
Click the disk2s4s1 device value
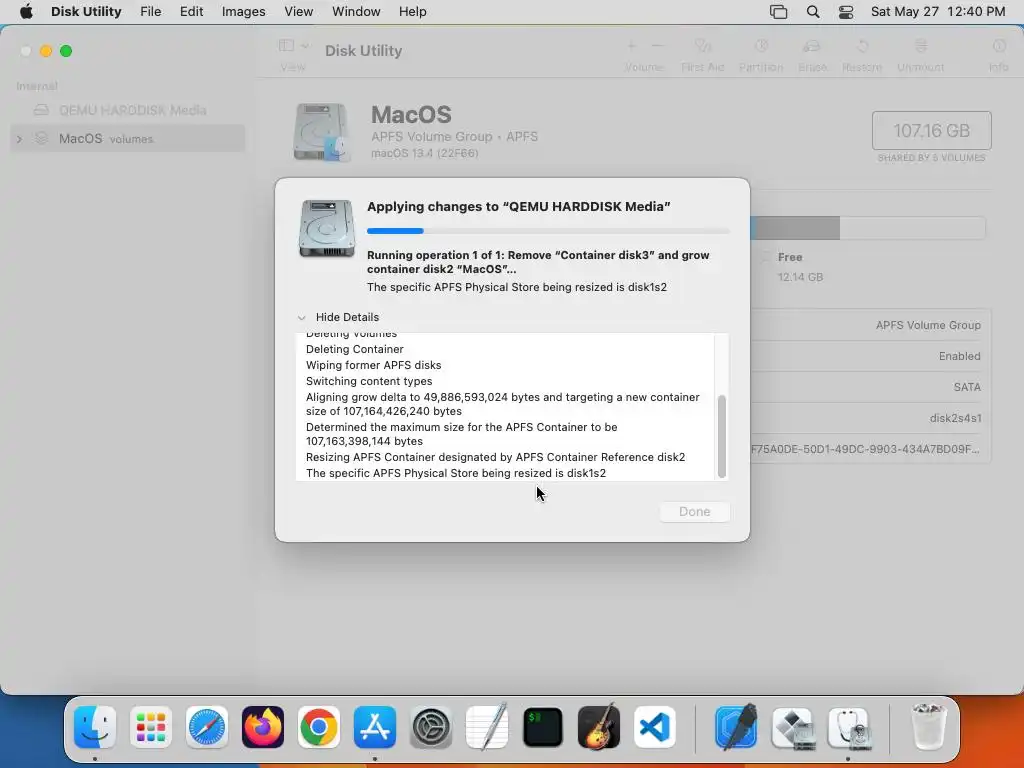(955, 418)
